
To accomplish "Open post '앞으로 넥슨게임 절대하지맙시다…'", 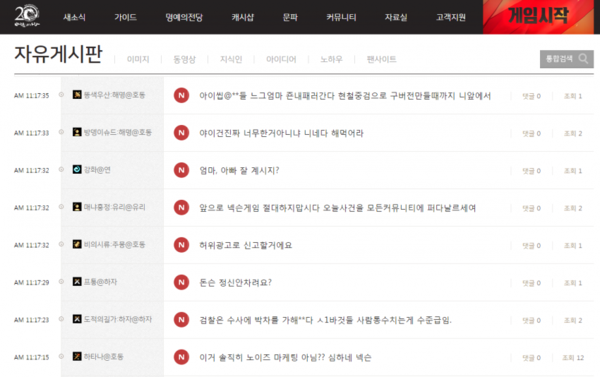I will coord(338,208).
